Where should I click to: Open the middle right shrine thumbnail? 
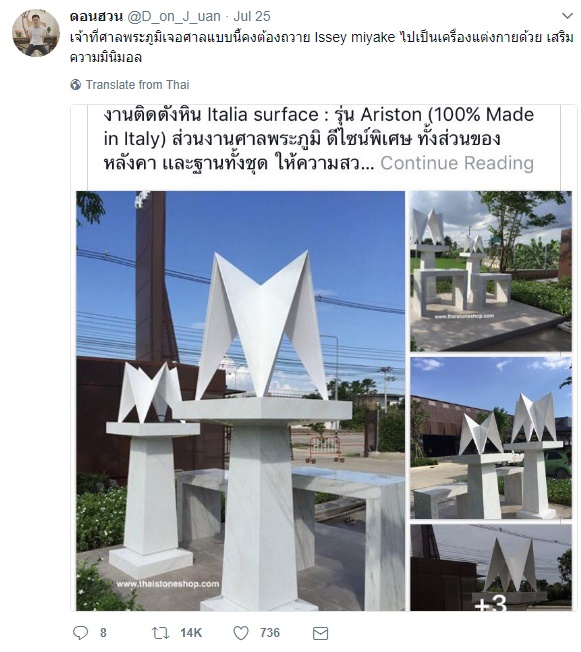tap(491, 438)
